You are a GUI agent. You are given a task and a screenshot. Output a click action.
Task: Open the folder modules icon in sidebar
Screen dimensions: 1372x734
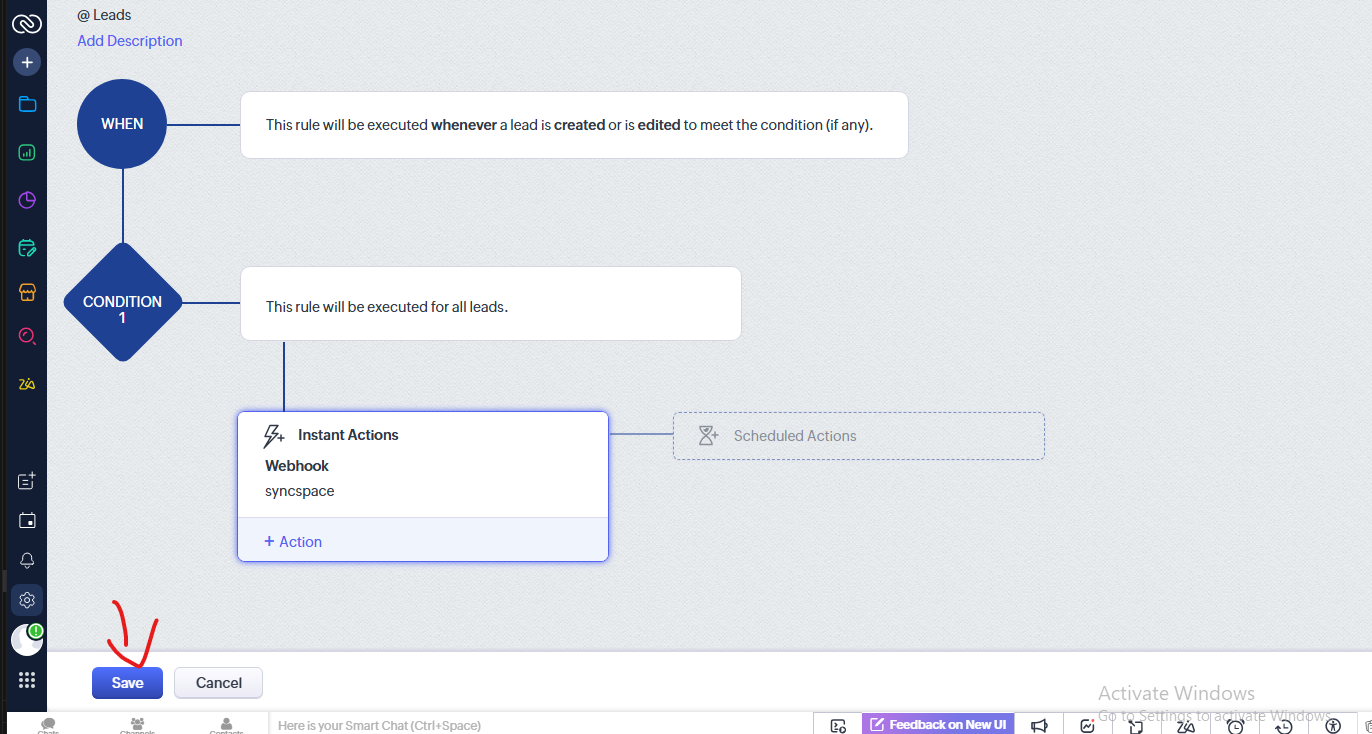click(x=27, y=105)
